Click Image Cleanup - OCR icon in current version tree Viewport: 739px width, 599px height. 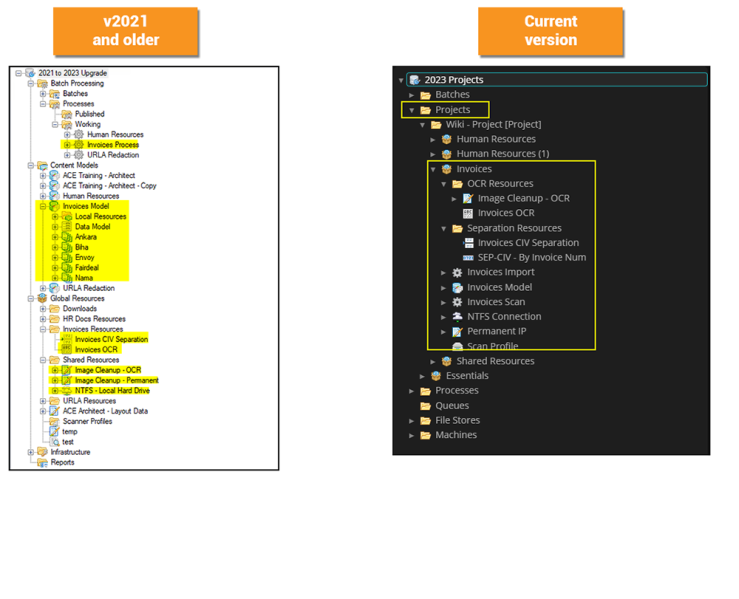coord(468,198)
